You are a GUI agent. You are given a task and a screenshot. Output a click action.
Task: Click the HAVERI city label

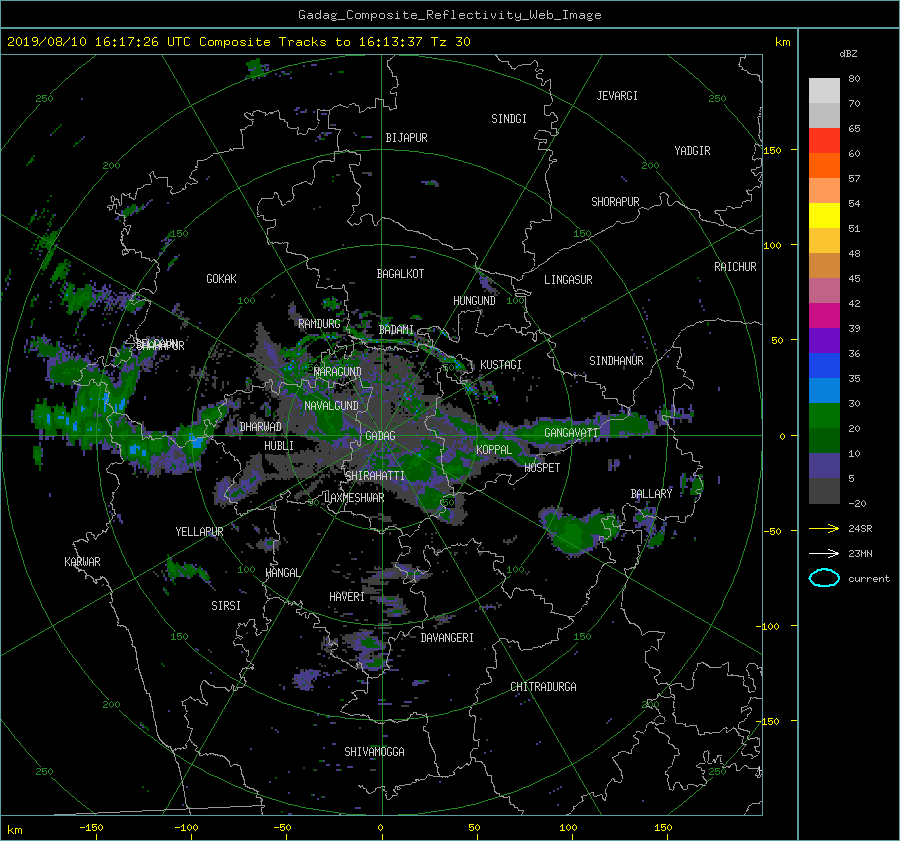pyautogui.click(x=347, y=597)
